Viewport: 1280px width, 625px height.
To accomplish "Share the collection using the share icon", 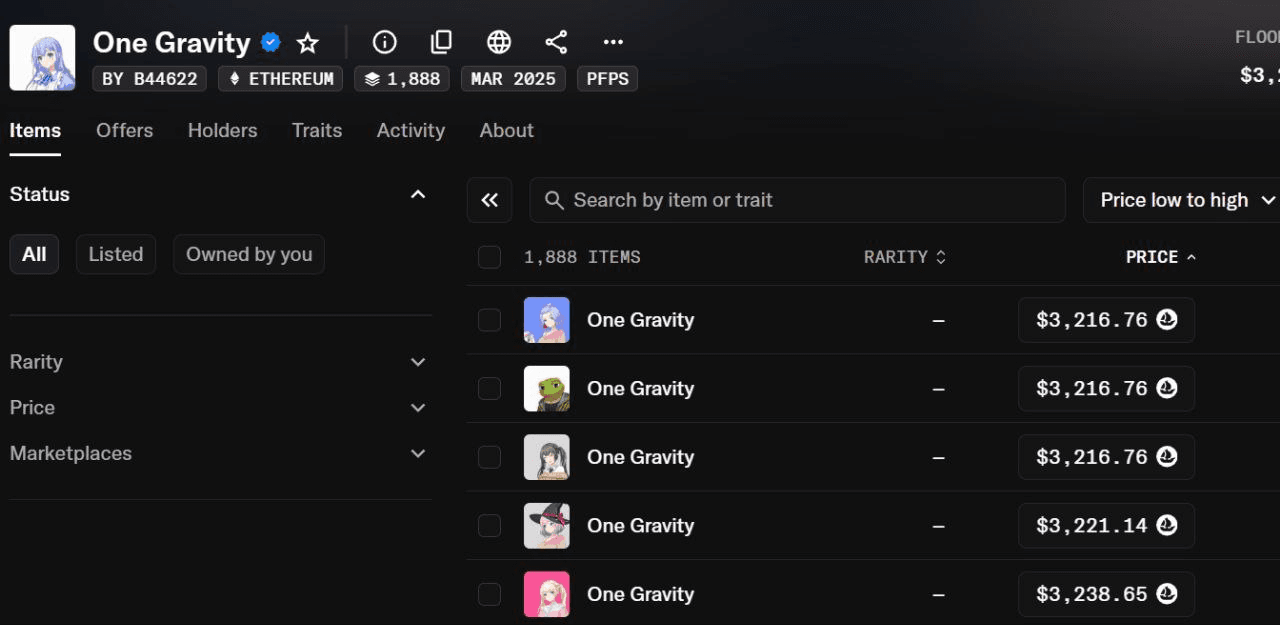I will click(x=556, y=42).
